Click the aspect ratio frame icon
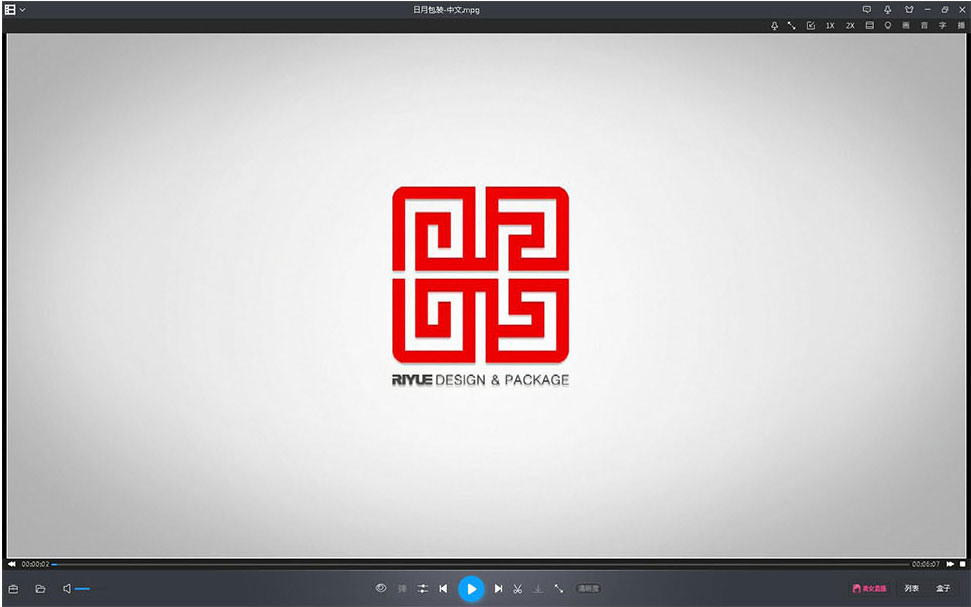Screen dimensions: 971x607 click(869, 26)
